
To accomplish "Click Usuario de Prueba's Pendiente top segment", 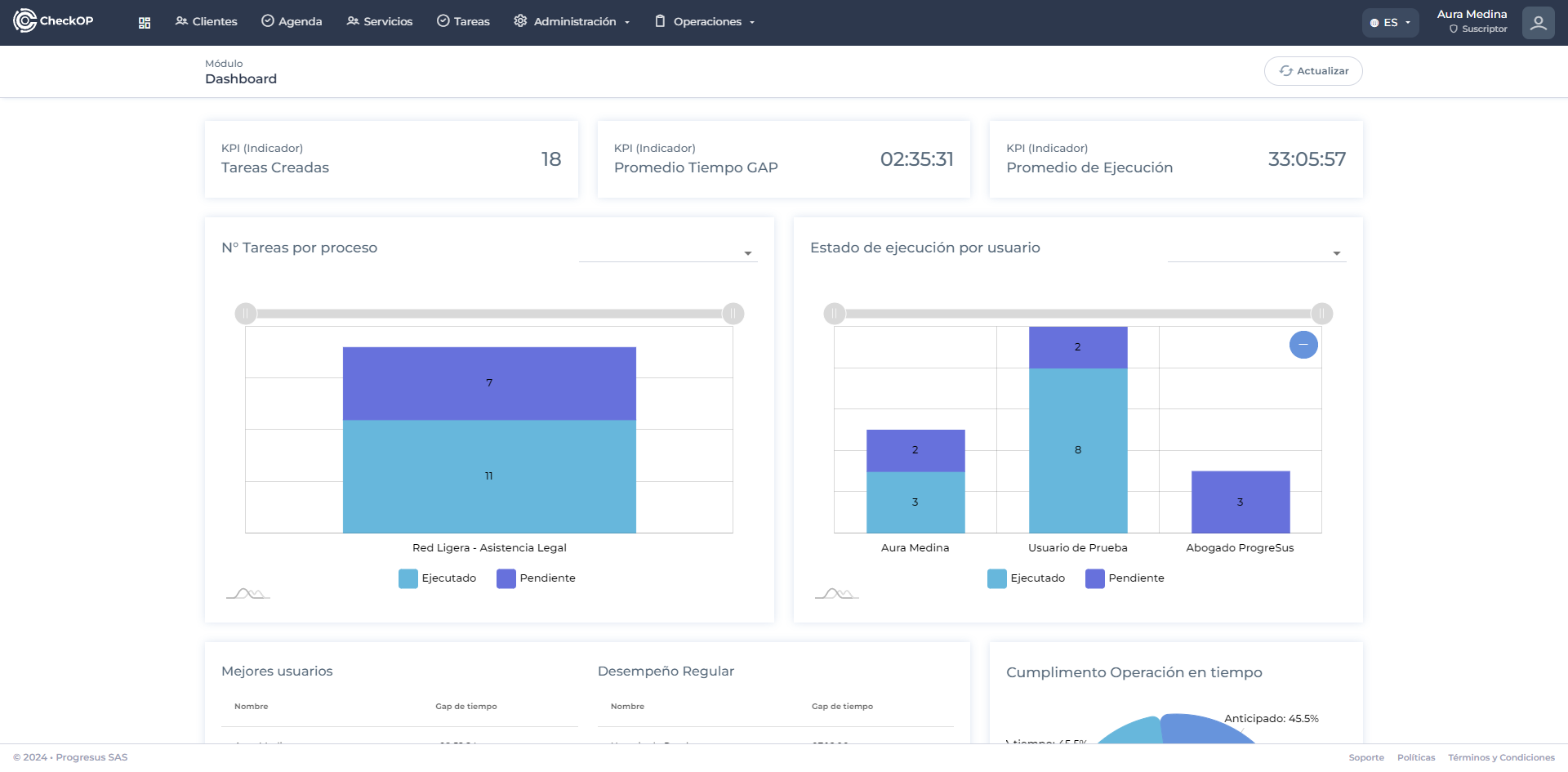I will point(1078,347).
